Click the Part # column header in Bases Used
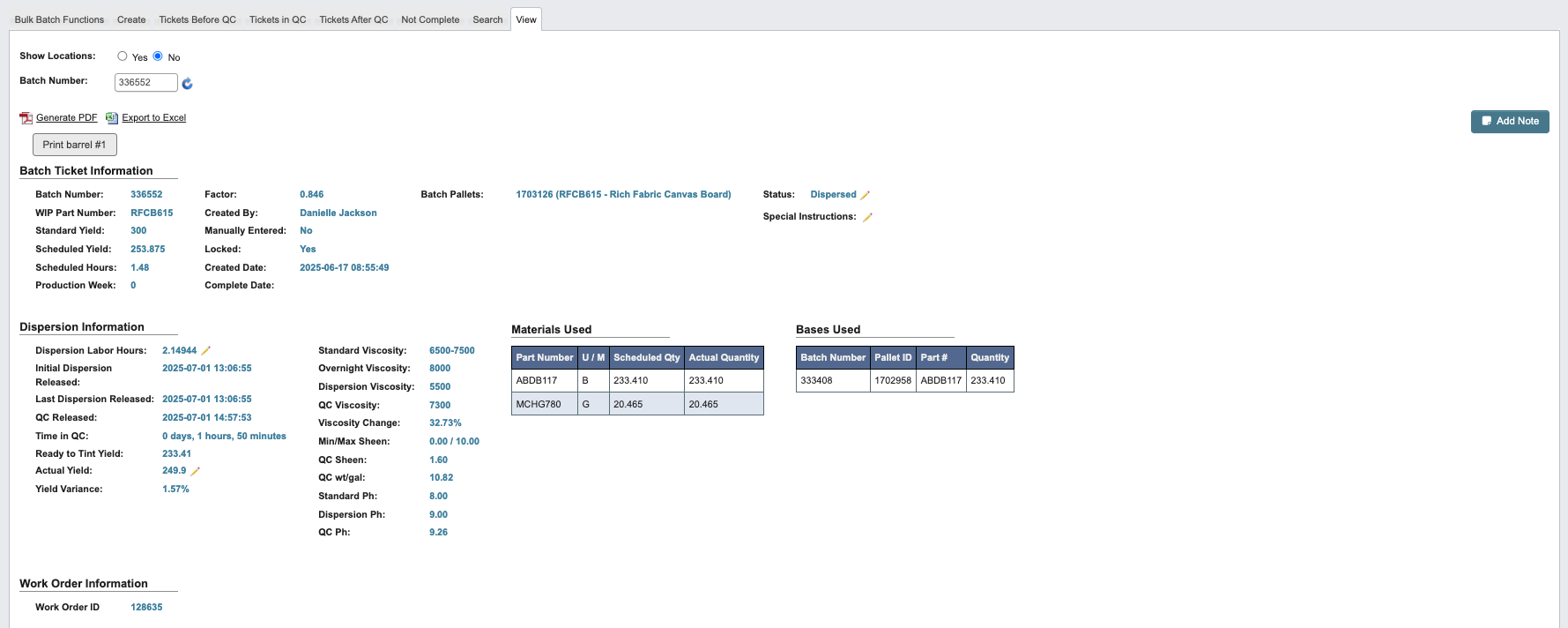This screenshot has width=1568, height=628. click(941, 358)
